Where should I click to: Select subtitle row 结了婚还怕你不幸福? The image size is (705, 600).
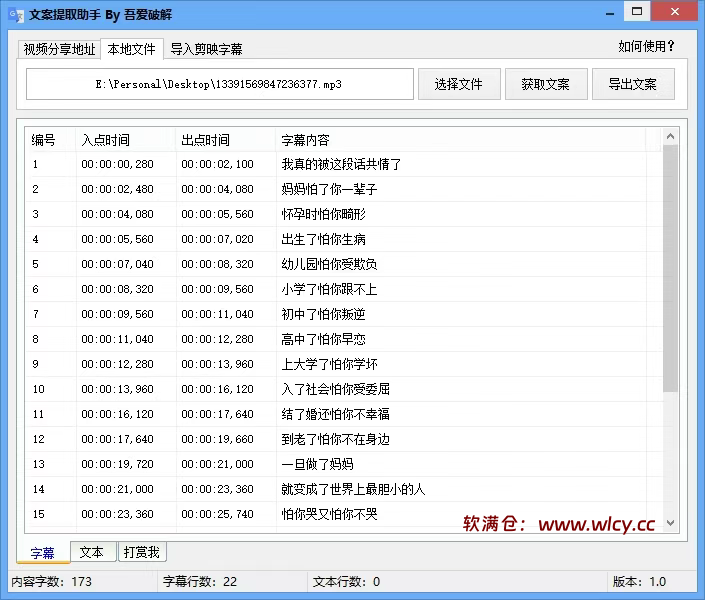click(344, 414)
